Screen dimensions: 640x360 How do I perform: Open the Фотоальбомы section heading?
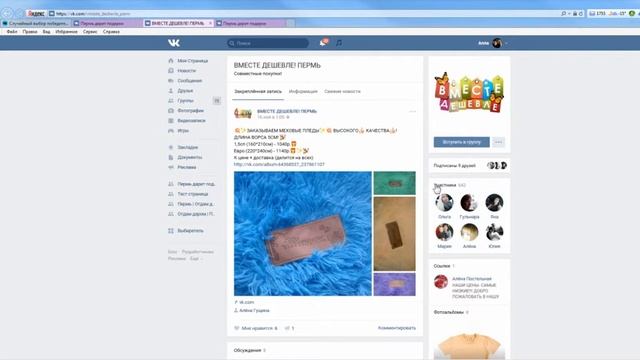[x=449, y=312]
